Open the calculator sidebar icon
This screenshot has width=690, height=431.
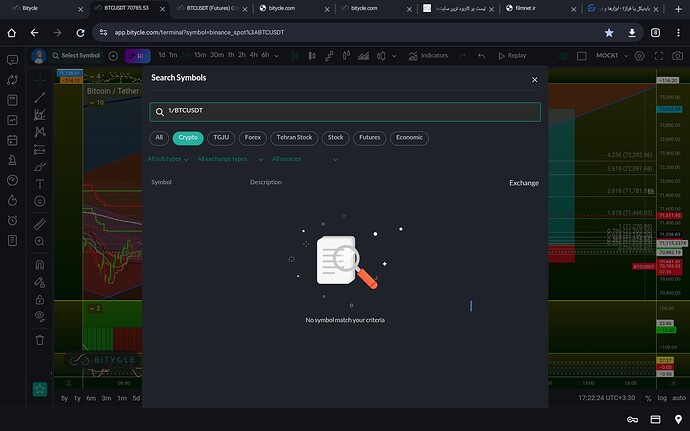click(12, 100)
